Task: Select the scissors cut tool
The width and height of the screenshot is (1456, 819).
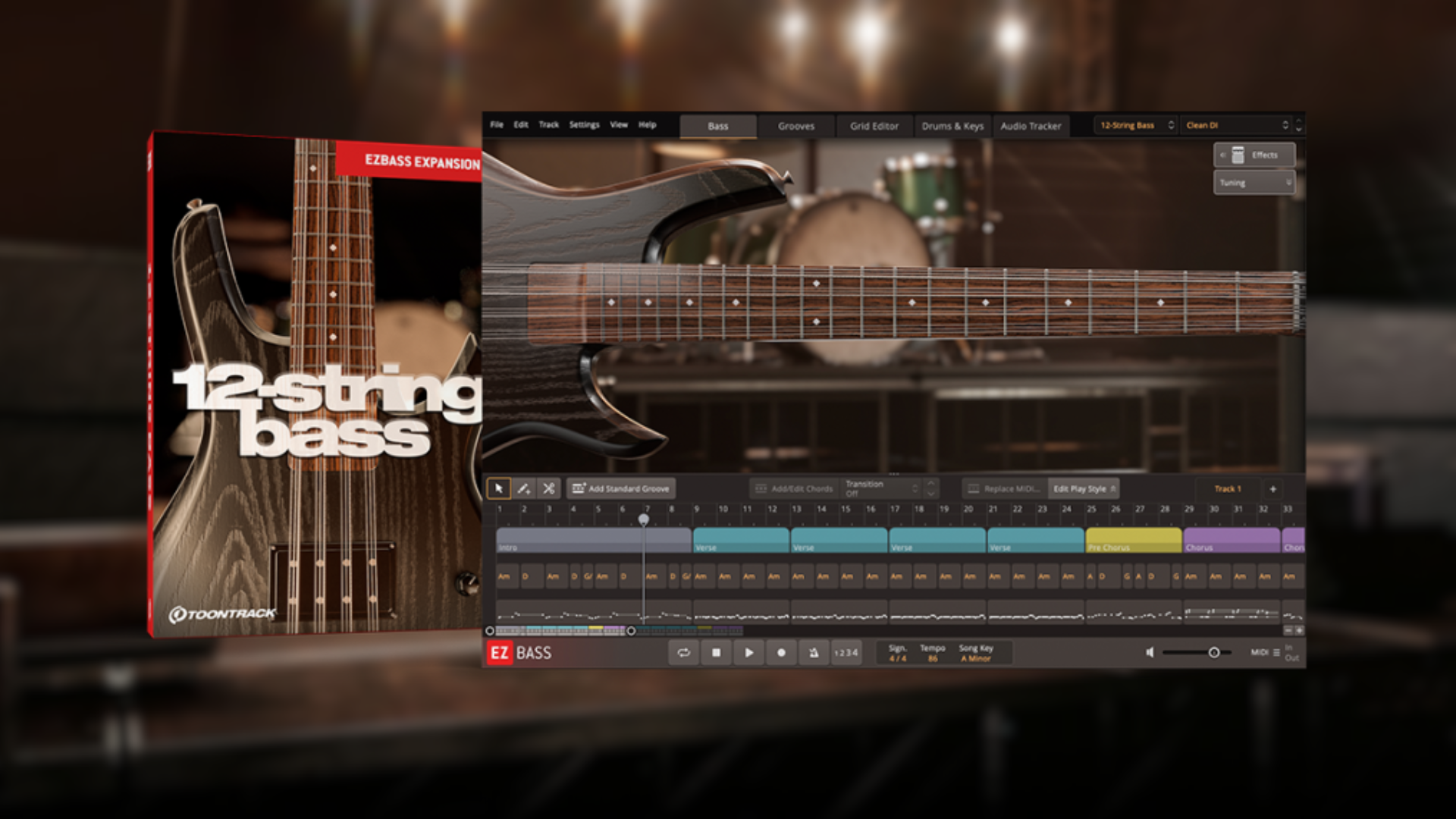Action: (548, 488)
